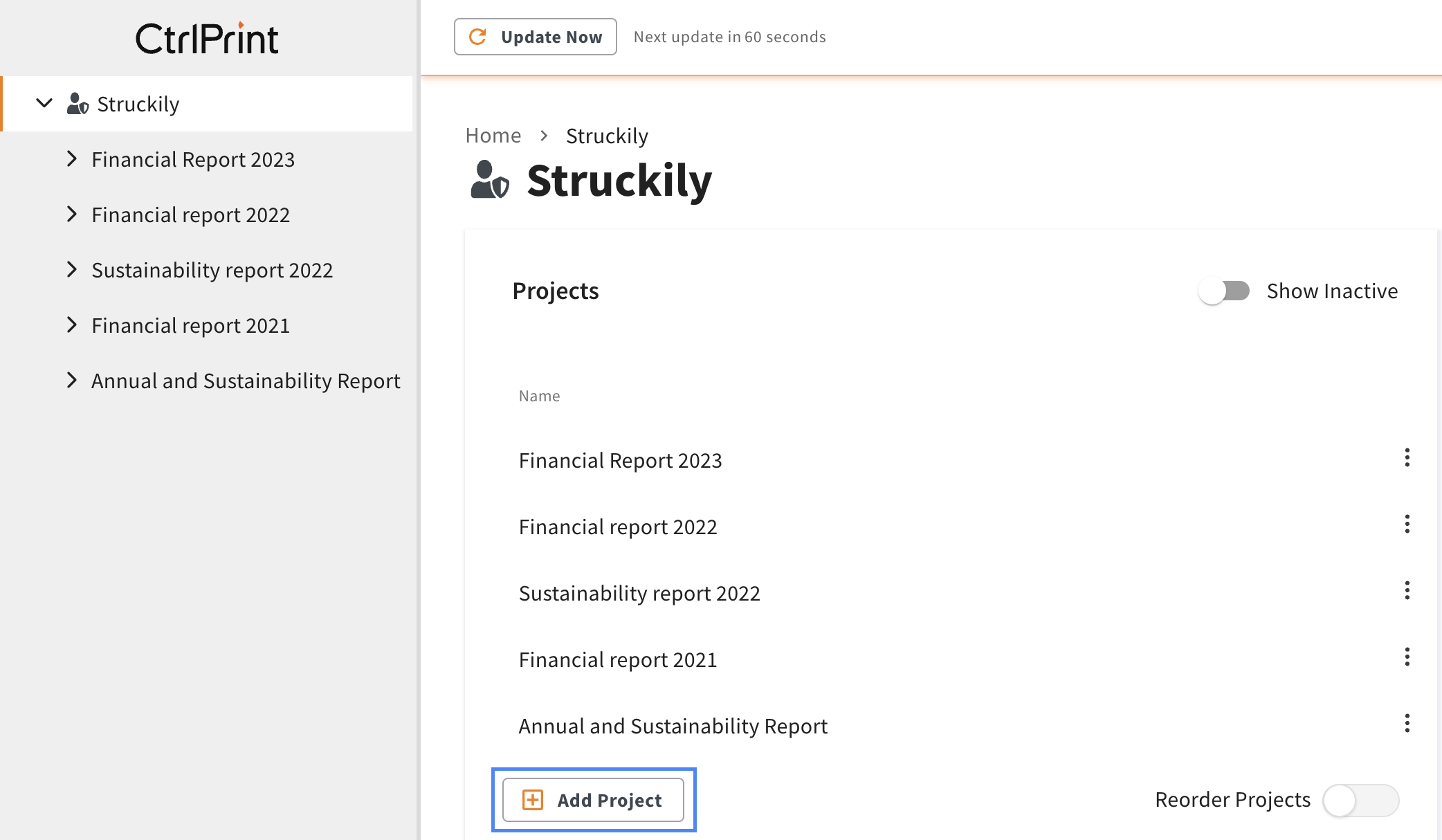Click the Struckily company icon beside page title

point(490,180)
